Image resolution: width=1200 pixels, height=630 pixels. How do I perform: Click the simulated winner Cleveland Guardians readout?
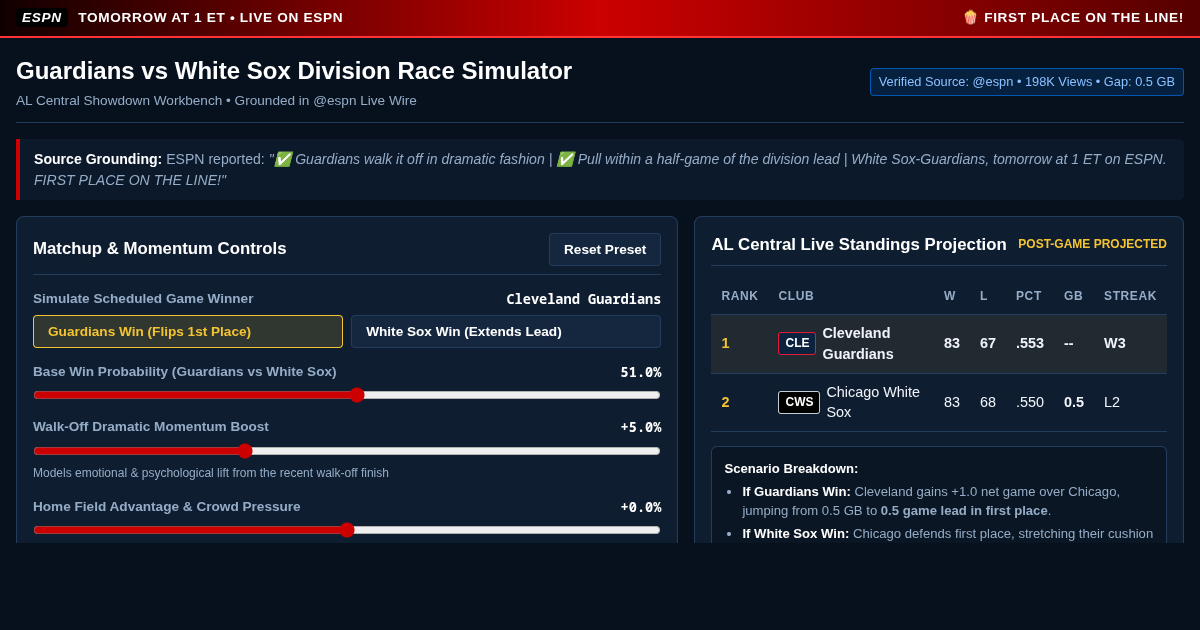(583, 299)
